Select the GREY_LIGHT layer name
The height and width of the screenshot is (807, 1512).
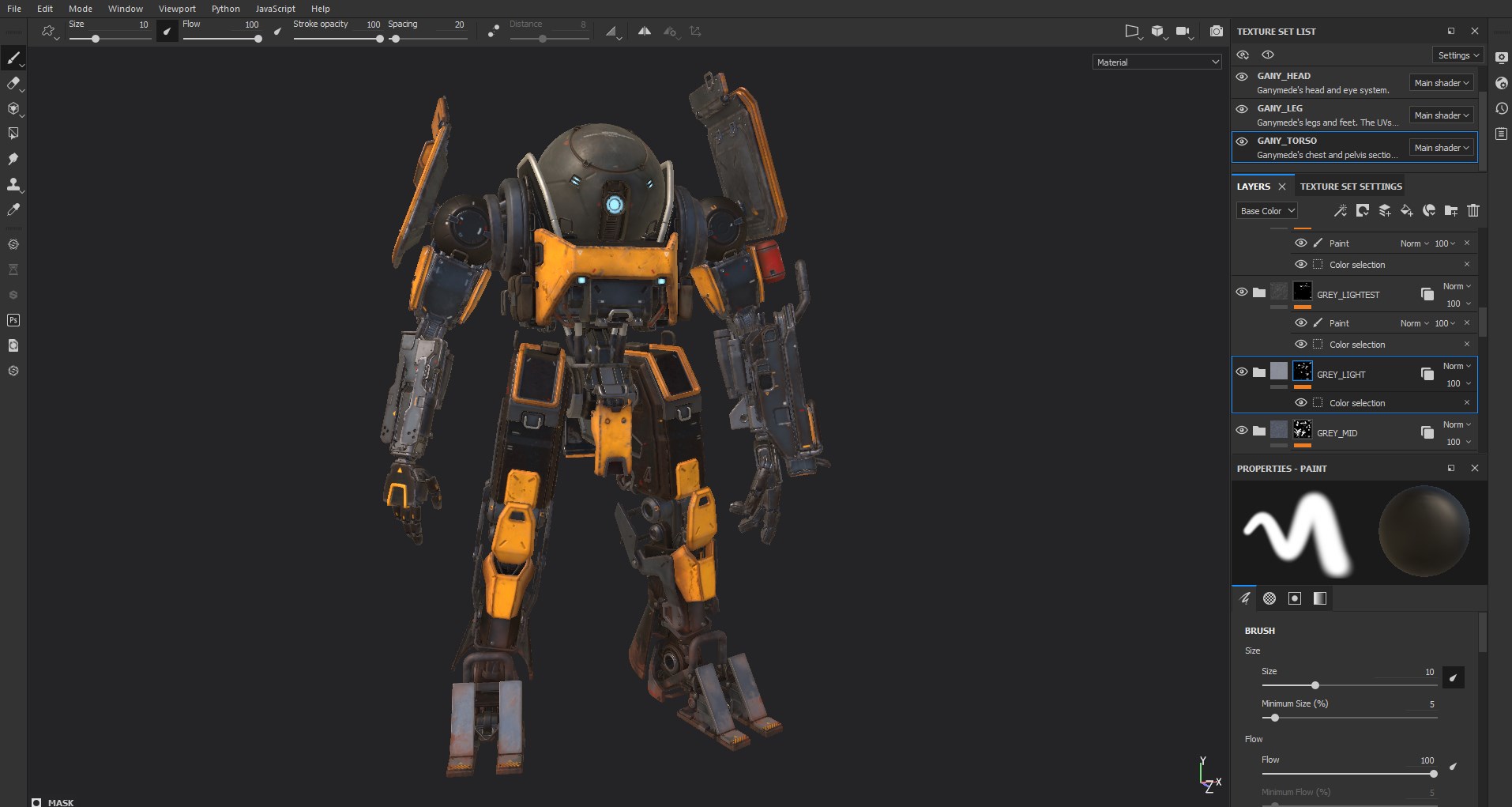[x=1341, y=375]
